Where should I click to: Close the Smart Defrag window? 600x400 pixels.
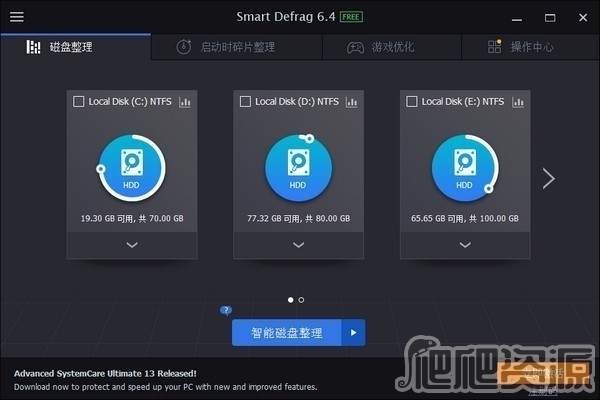[583, 18]
